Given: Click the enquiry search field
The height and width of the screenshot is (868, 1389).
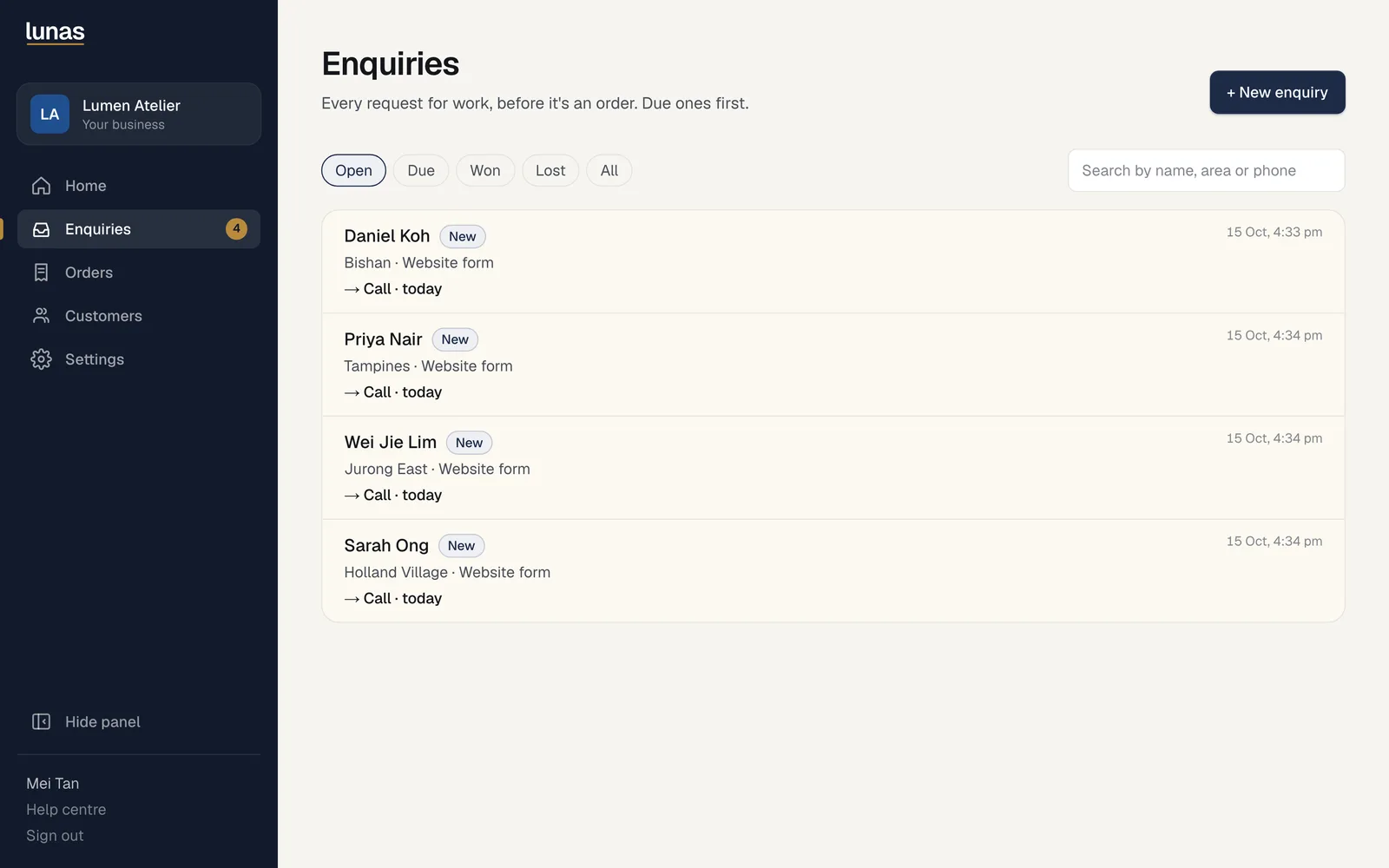Looking at the screenshot, I should coord(1206,170).
